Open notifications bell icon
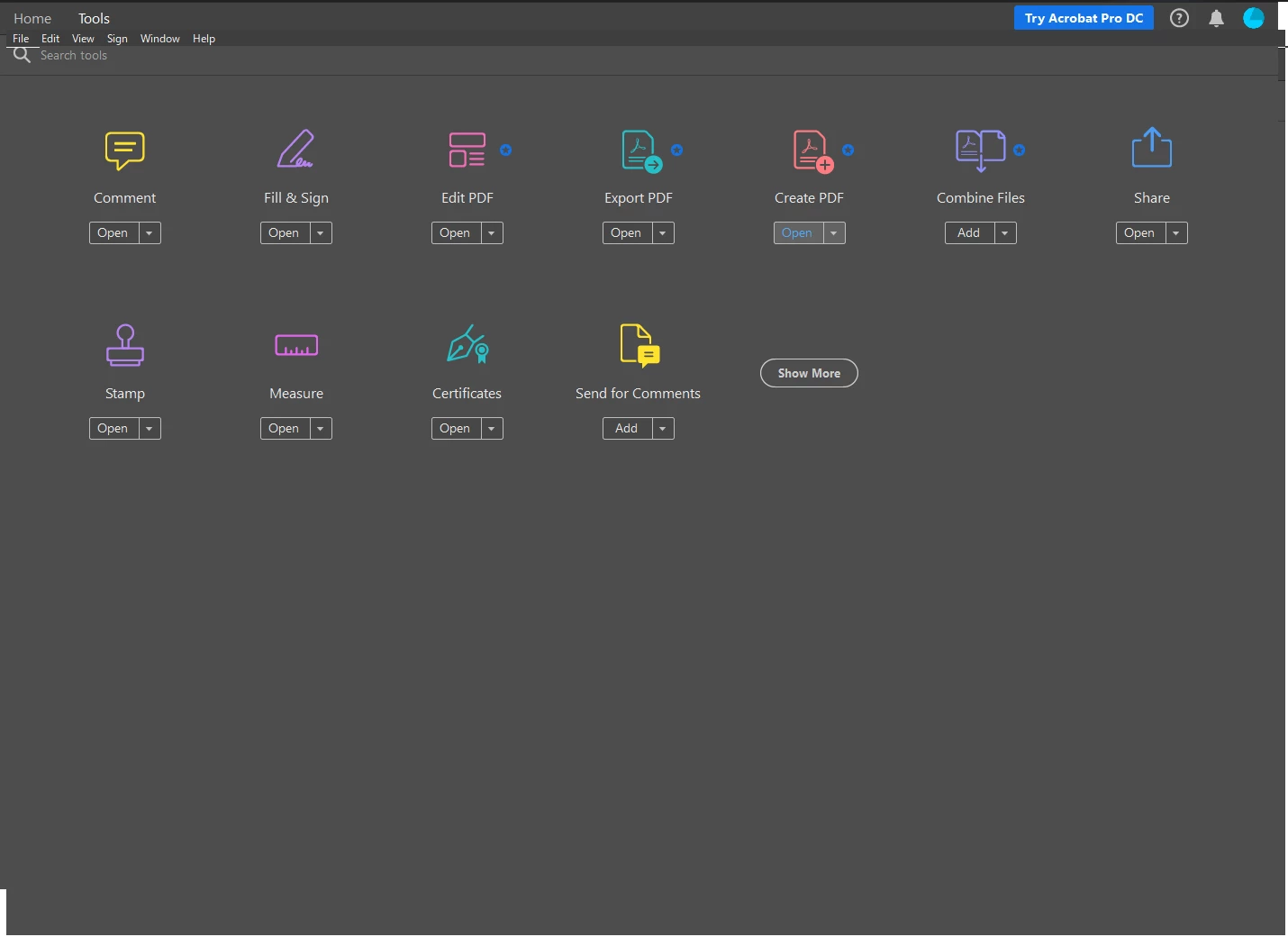1288x937 pixels. tap(1216, 18)
